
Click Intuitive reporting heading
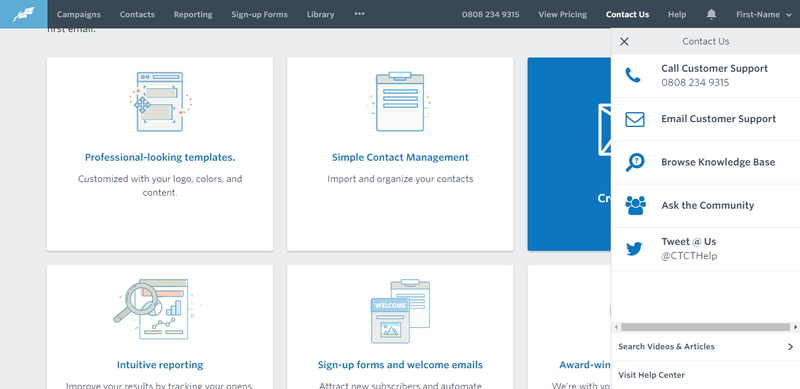pyautogui.click(x=160, y=364)
